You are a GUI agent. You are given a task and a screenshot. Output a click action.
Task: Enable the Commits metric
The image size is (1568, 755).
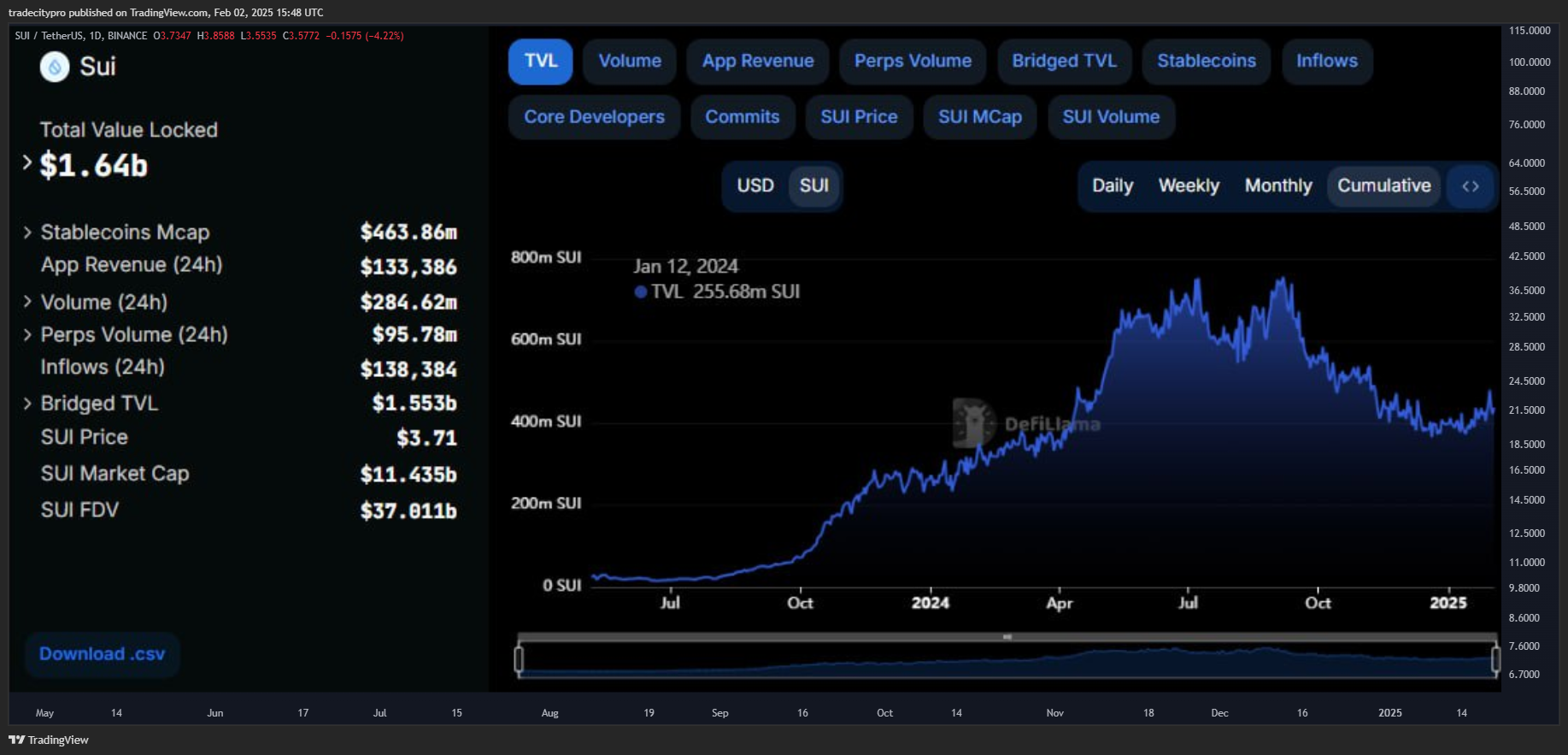pyautogui.click(x=743, y=117)
